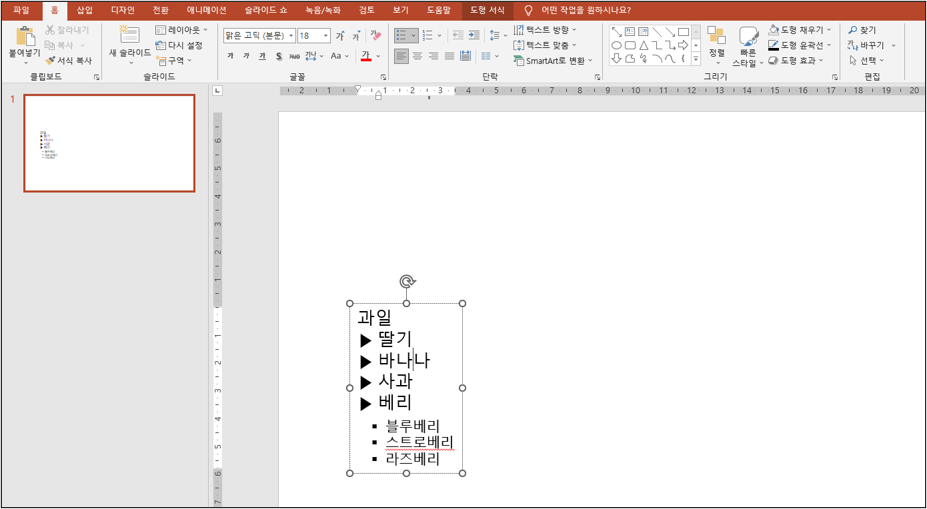Increase font size with the larger 가 icon
The height and width of the screenshot is (509, 927).
tap(341, 36)
